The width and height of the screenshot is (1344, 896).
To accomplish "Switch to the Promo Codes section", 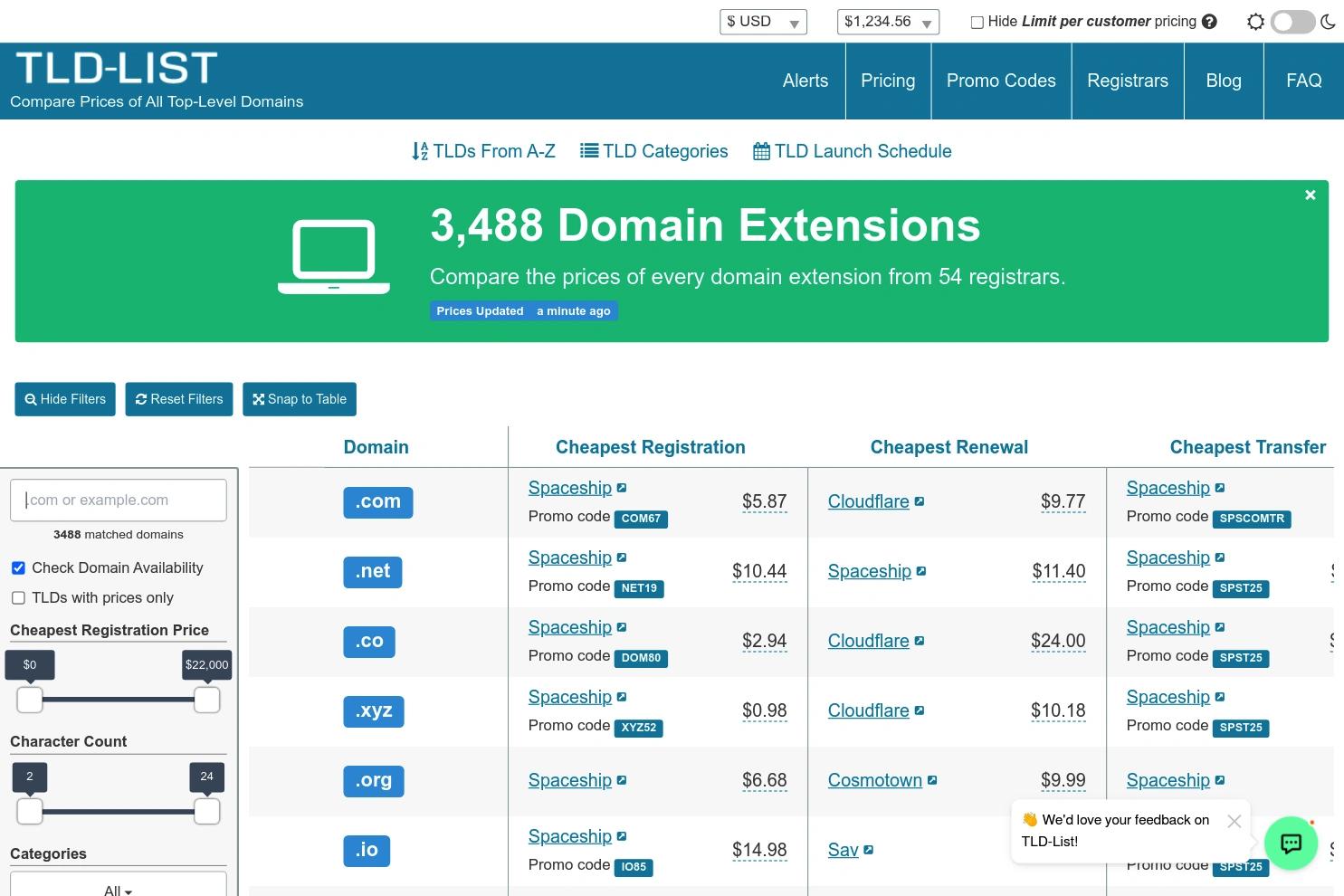I will (1001, 81).
